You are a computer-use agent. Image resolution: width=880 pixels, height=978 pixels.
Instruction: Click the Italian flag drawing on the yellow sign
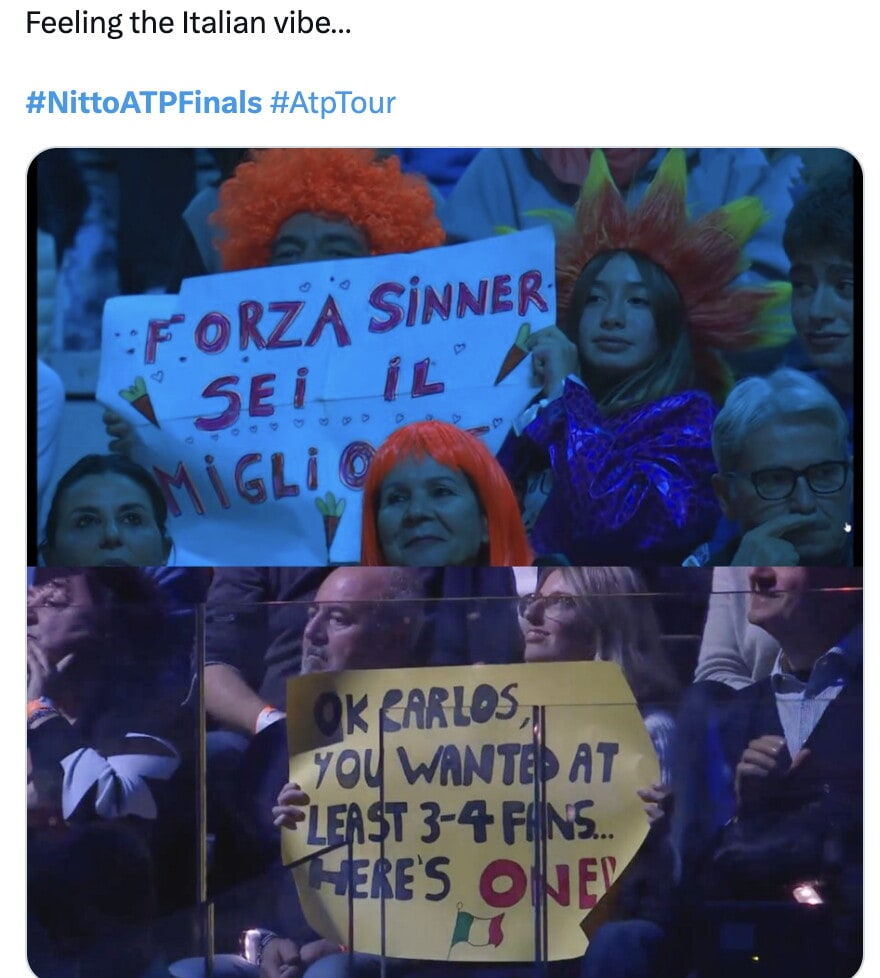pyautogui.click(x=478, y=929)
